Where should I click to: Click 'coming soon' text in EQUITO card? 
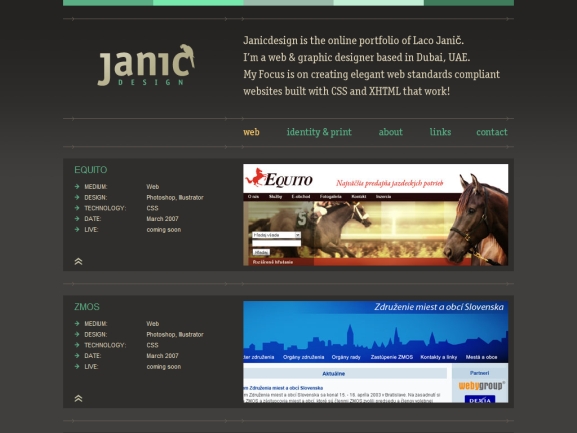[x=164, y=230]
